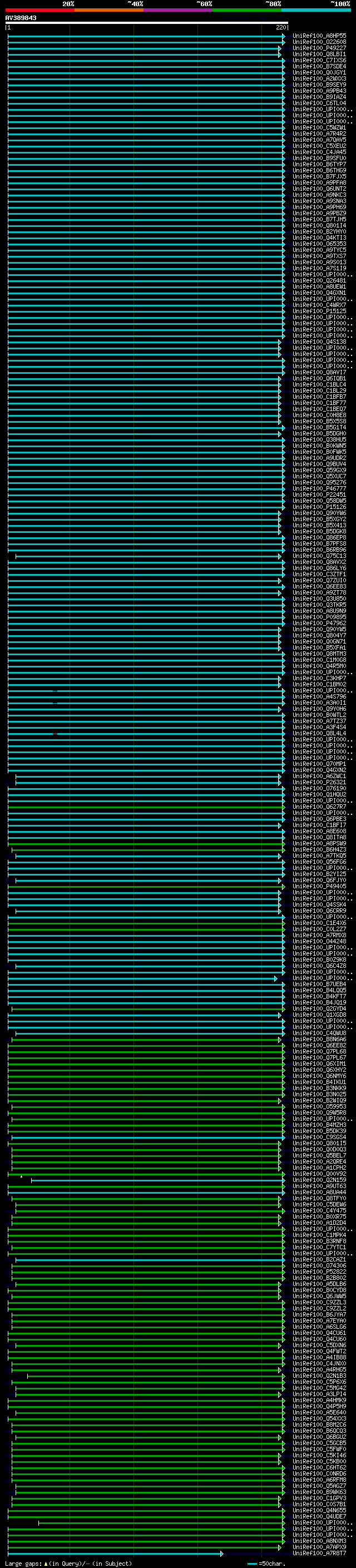Viewport: 356px width, 1568px height.
Task: Open hit UniRef100_Q9BUV4
Action: (x=319, y=464)
